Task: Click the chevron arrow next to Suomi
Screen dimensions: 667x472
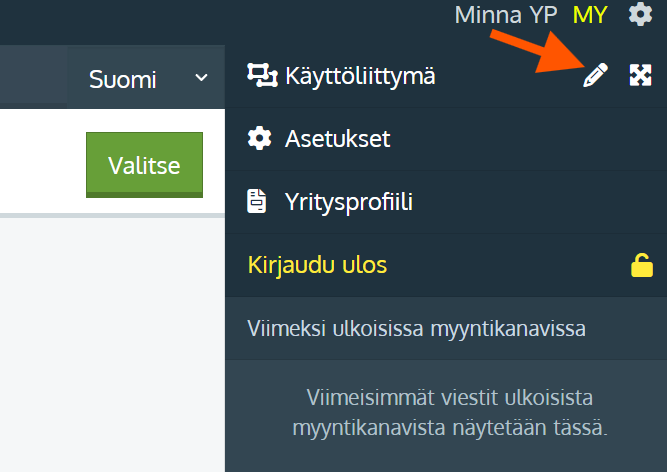Action: click(x=201, y=78)
